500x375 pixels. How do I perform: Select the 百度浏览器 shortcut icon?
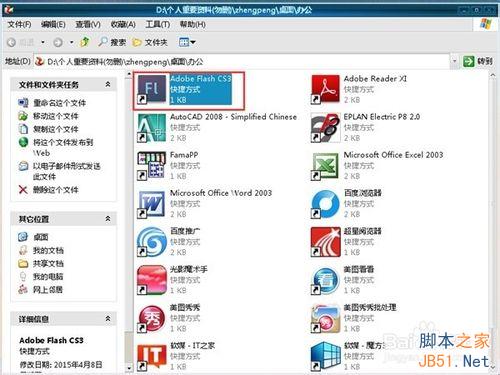pyautogui.click(x=325, y=204)
